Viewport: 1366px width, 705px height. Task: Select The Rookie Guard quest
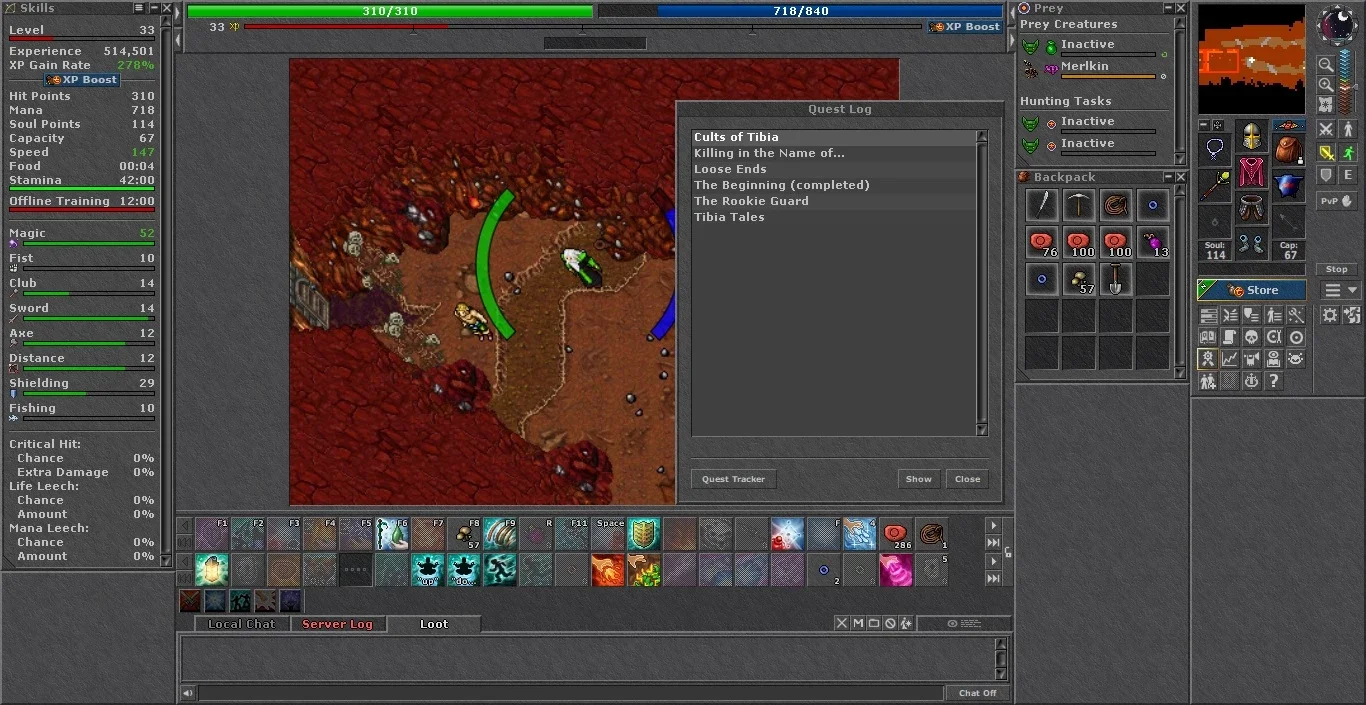point(834,201)
